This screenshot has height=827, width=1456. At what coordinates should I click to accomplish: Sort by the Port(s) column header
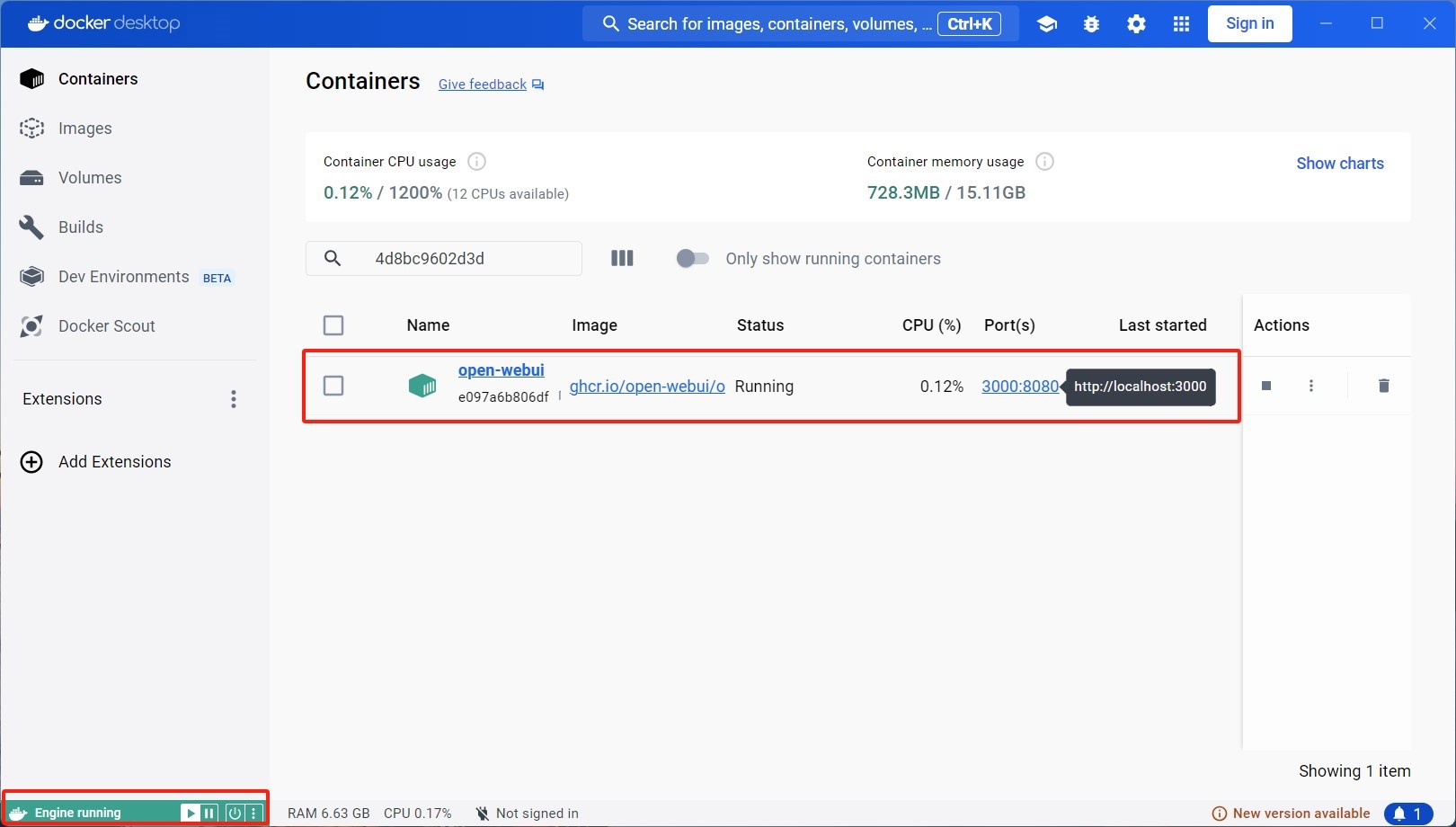(1009, 325)
